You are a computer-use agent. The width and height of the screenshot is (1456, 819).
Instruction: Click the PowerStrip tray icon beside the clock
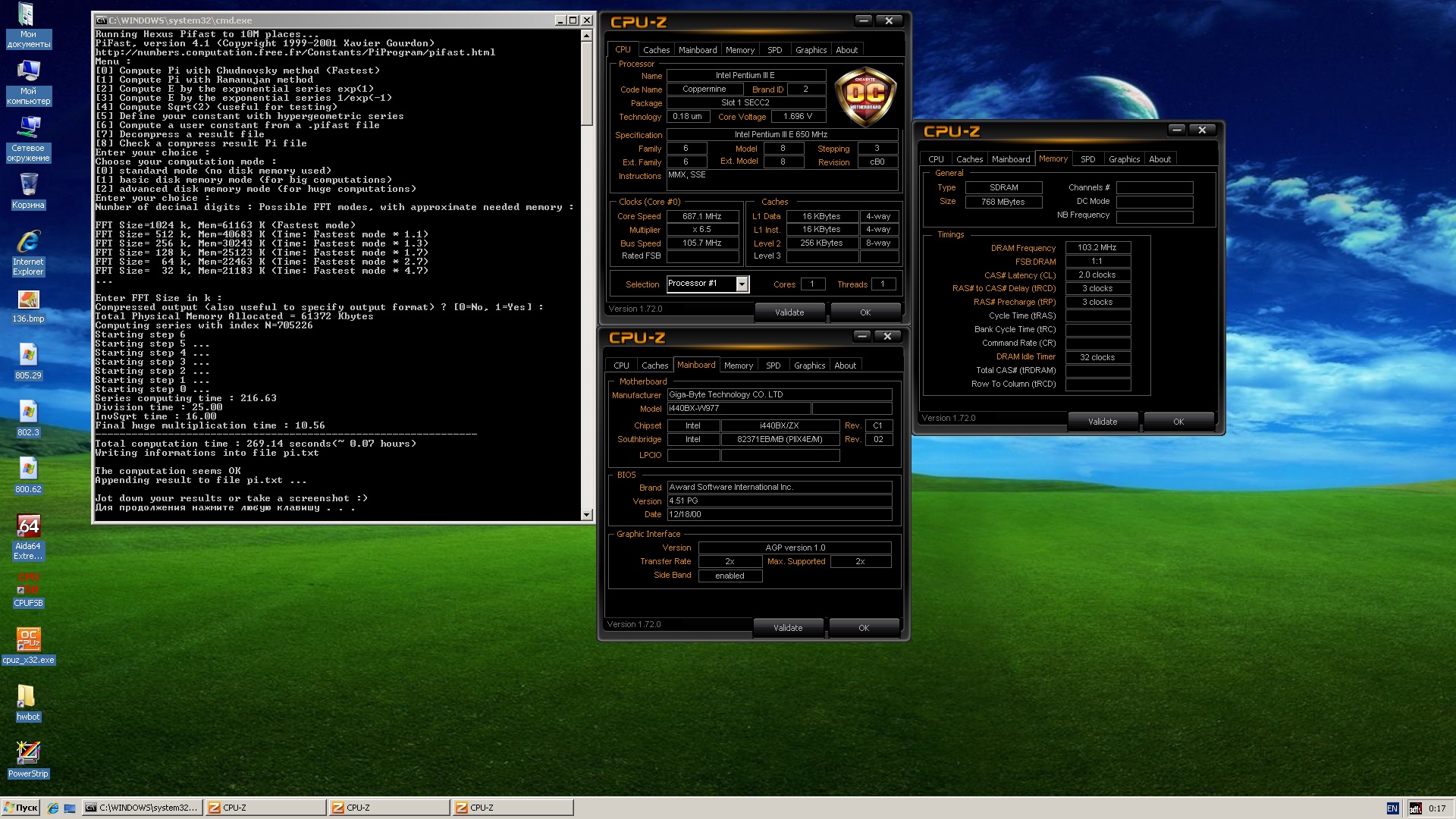(1415, 808)
